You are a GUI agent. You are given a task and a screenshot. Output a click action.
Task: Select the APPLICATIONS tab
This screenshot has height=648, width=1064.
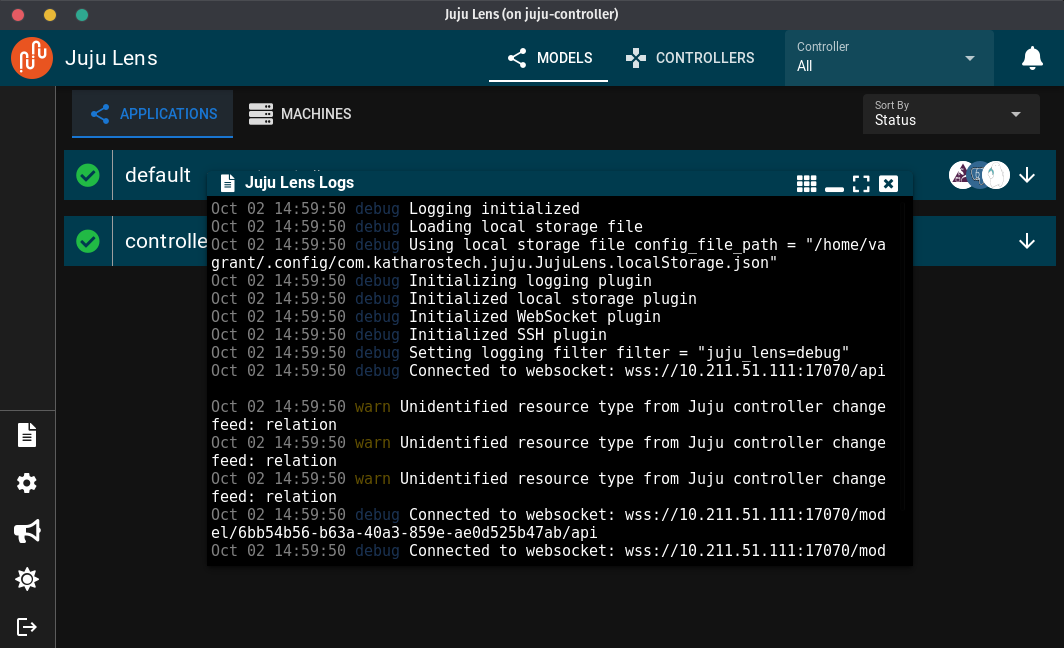(x=153, y=114)
